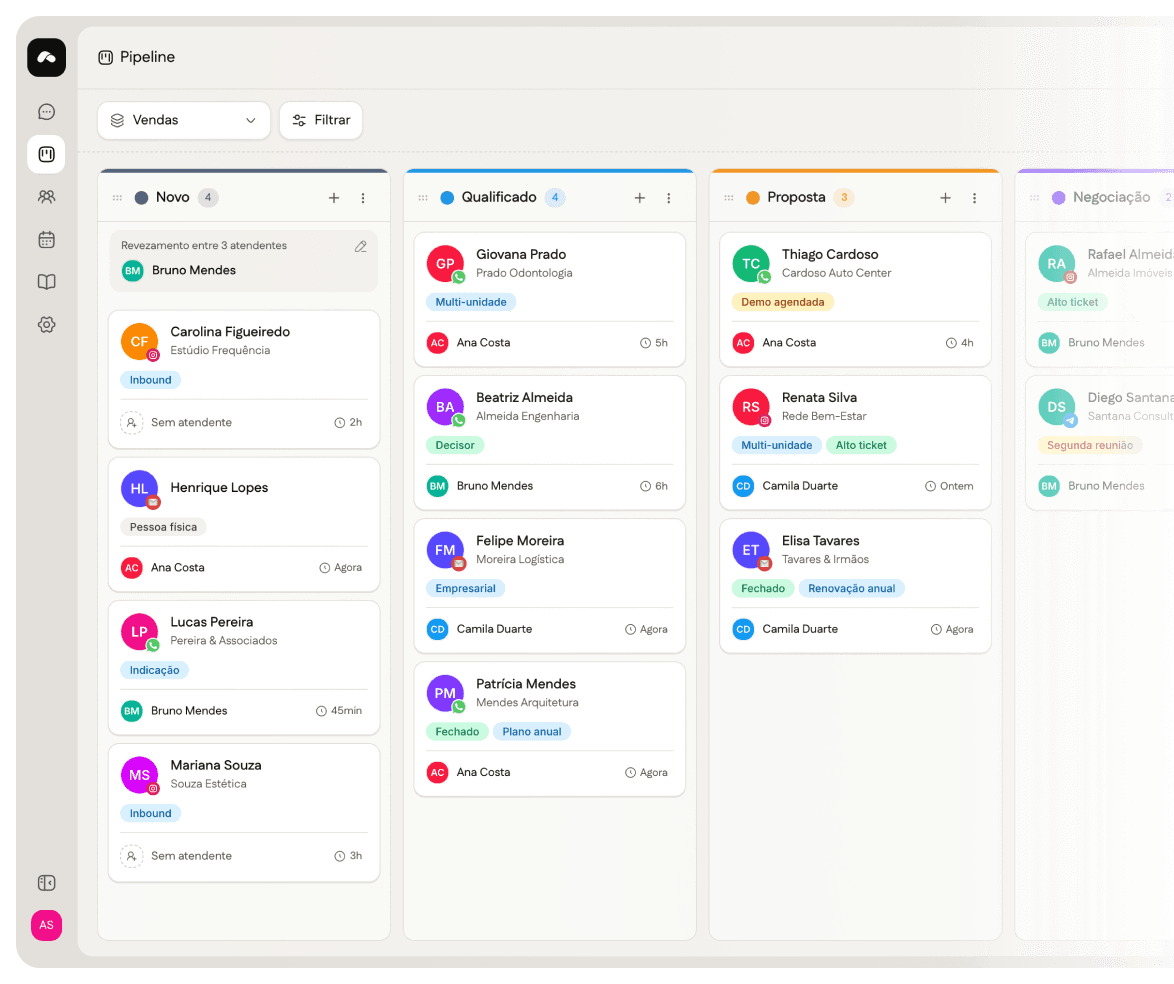Open the Filtrar filter button
This screenshot has width=1174, height=984.
321,121
